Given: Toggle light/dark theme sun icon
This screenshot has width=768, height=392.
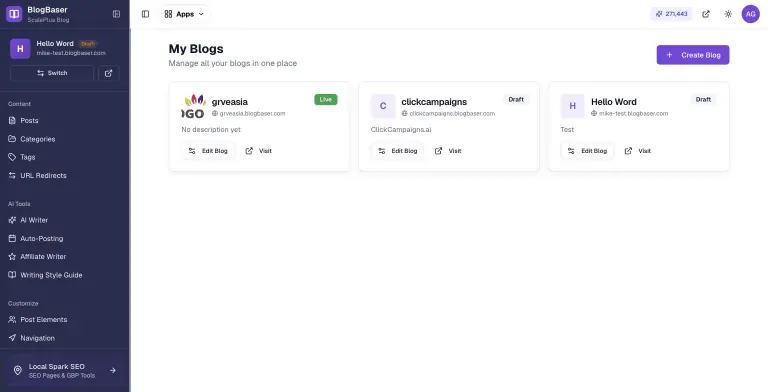Looking at the screenshot, I should click(x=728, y=14).
